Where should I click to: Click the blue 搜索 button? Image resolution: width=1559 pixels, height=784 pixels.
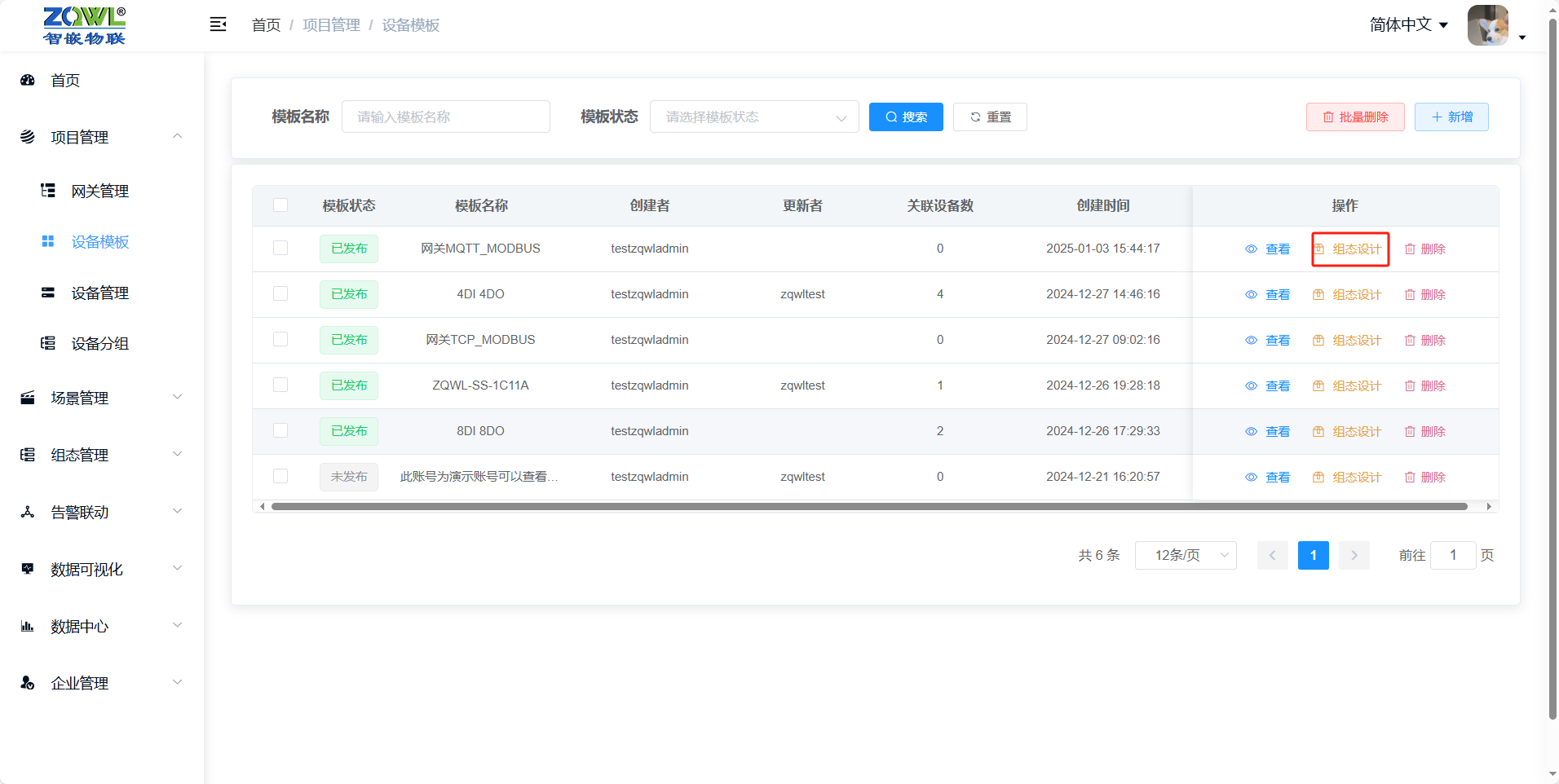point(906,117)
